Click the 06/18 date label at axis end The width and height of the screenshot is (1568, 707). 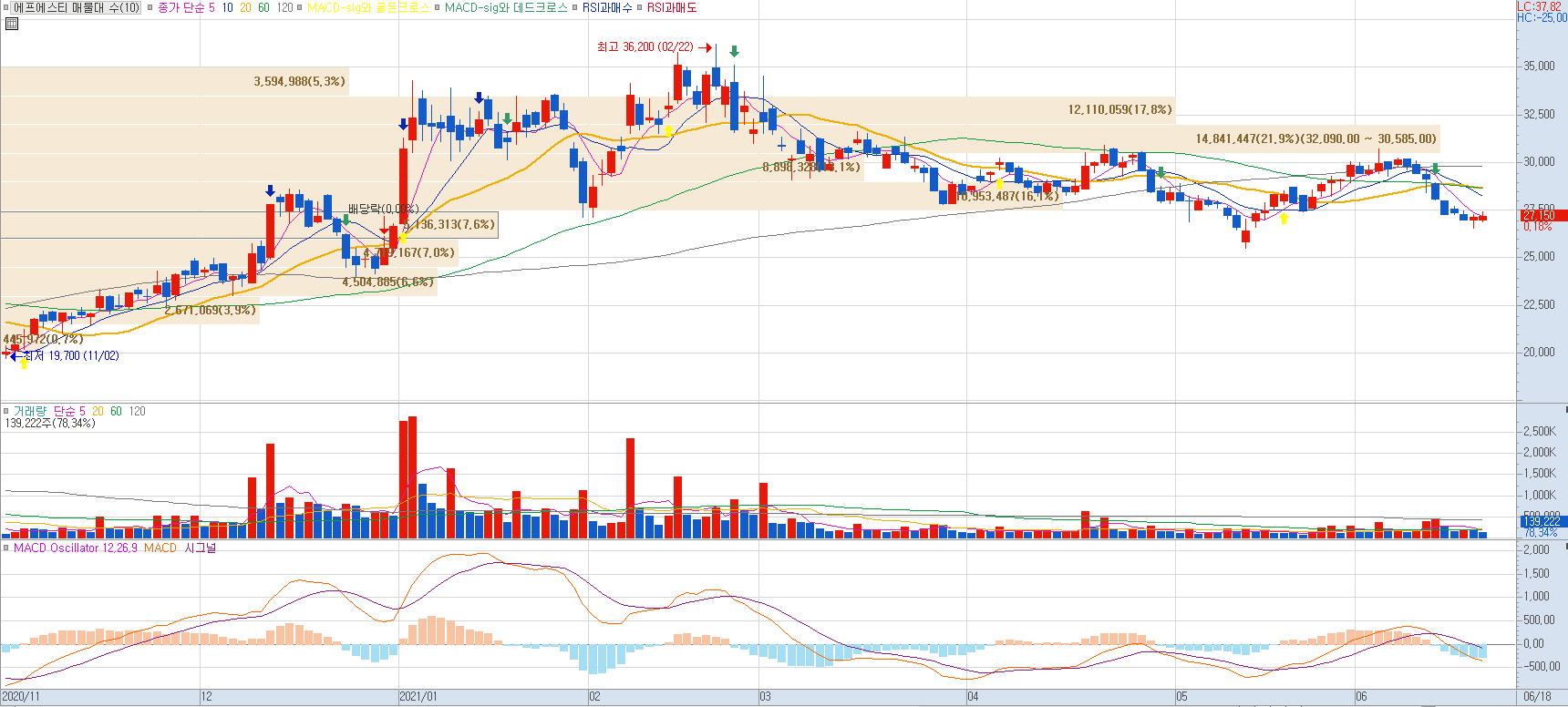[x=1537, y=696]
